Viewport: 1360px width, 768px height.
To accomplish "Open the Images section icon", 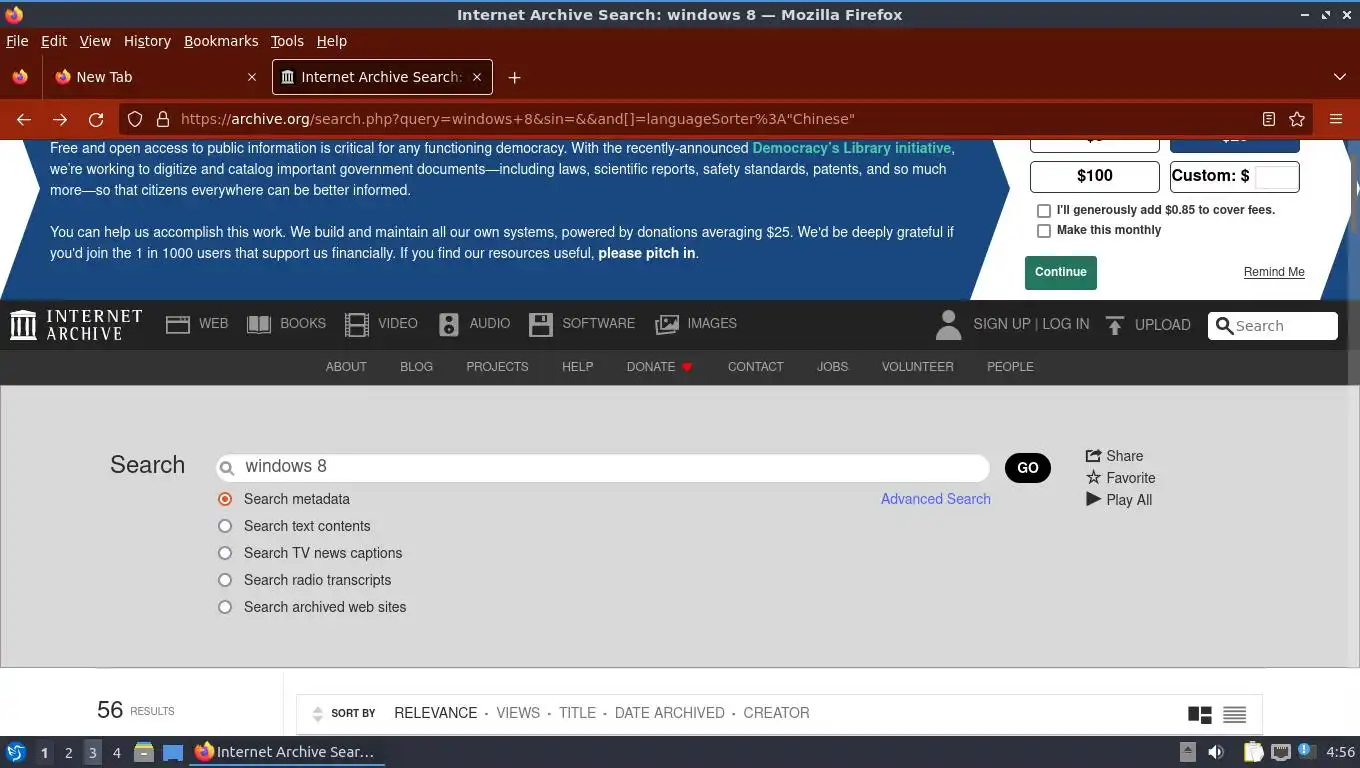I will [x=667, y=324].
